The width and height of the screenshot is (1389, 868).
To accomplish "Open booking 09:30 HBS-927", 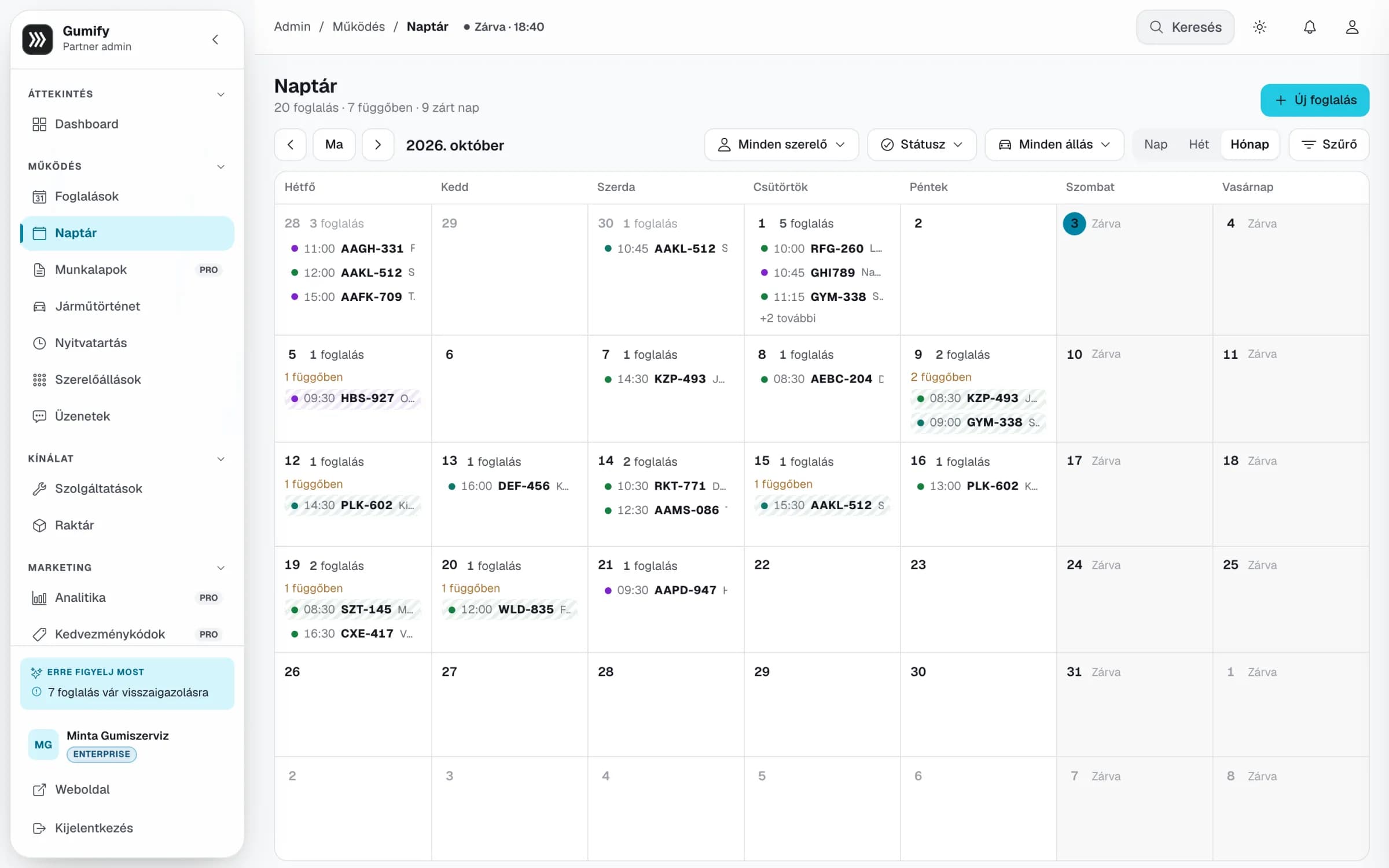I will (x=353, y=398).
